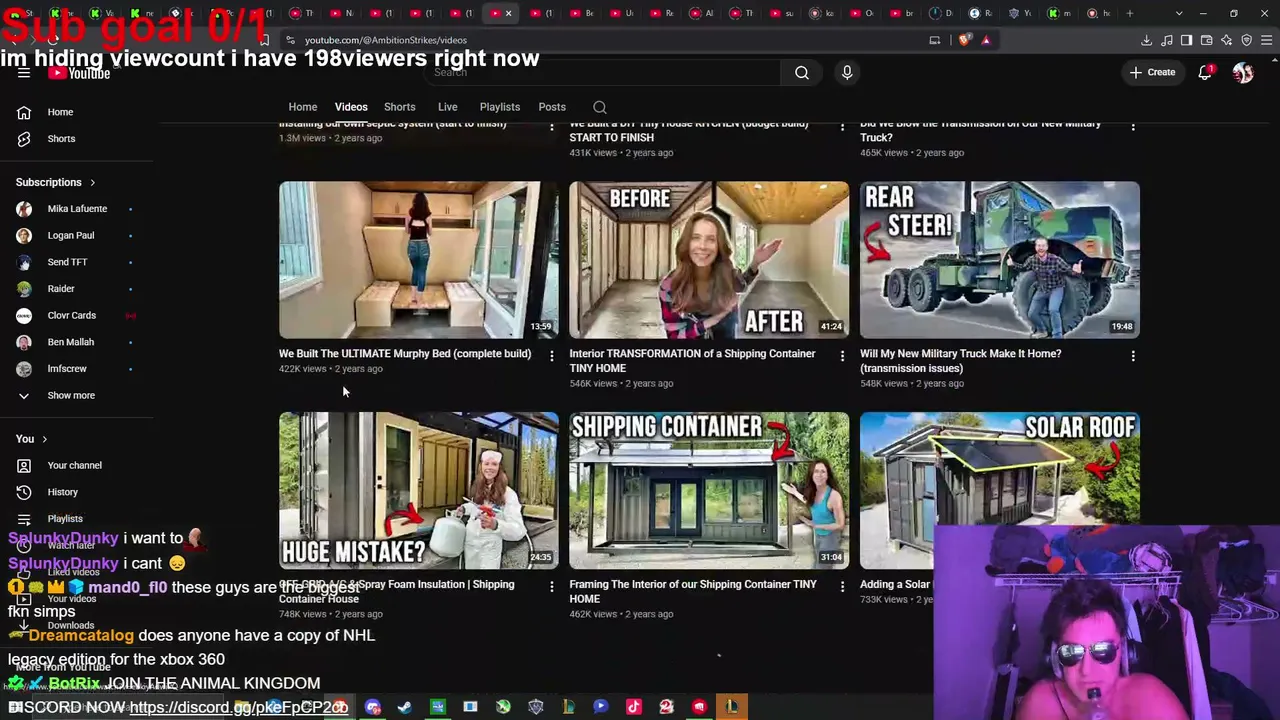Click the browser address bar URL
This screenshot has width=1280, height=720.
[x=385, y=40]
